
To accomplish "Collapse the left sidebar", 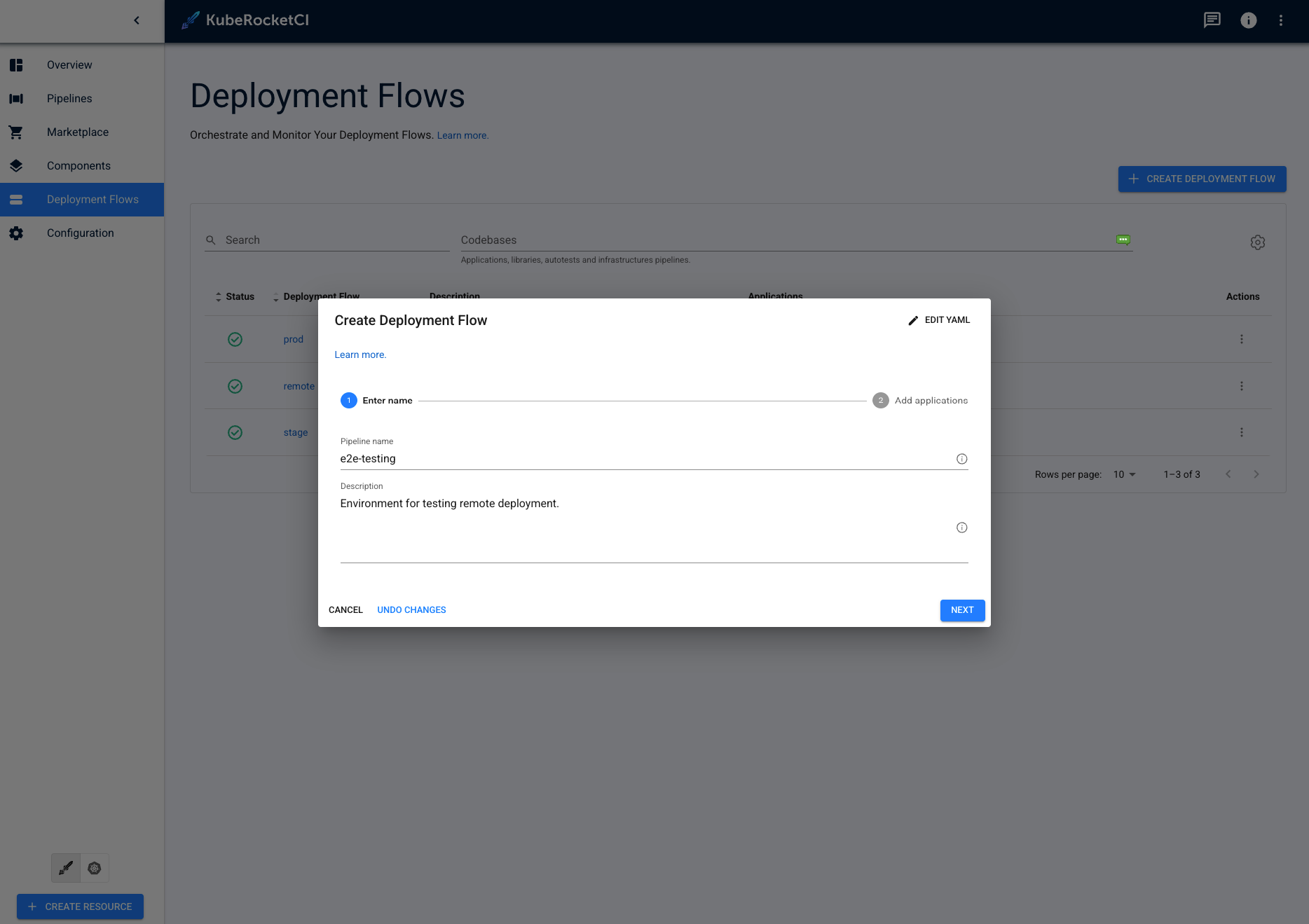I will click(x=137, y=20).
